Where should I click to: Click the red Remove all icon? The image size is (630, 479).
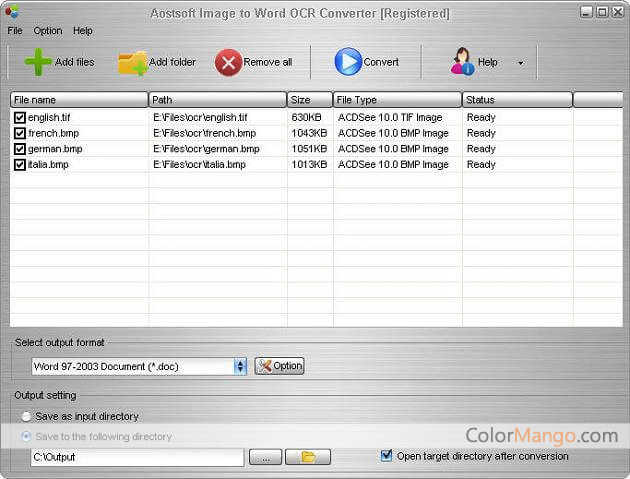pyautogui.click(x=228, y=62)
